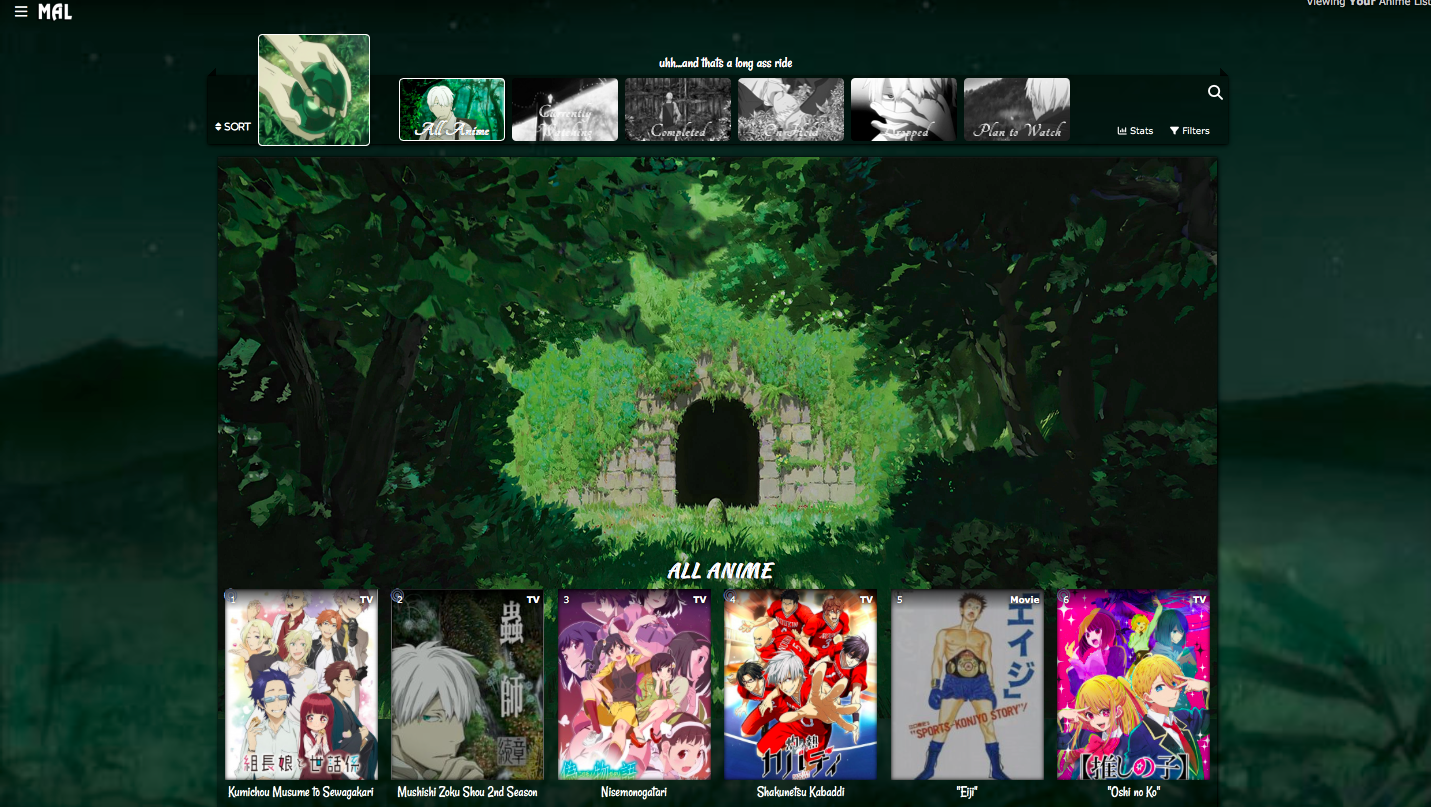Screen dimensions: 1431x807
Task: Open the Nisemonogatari cover image
Action: point(634,685)
